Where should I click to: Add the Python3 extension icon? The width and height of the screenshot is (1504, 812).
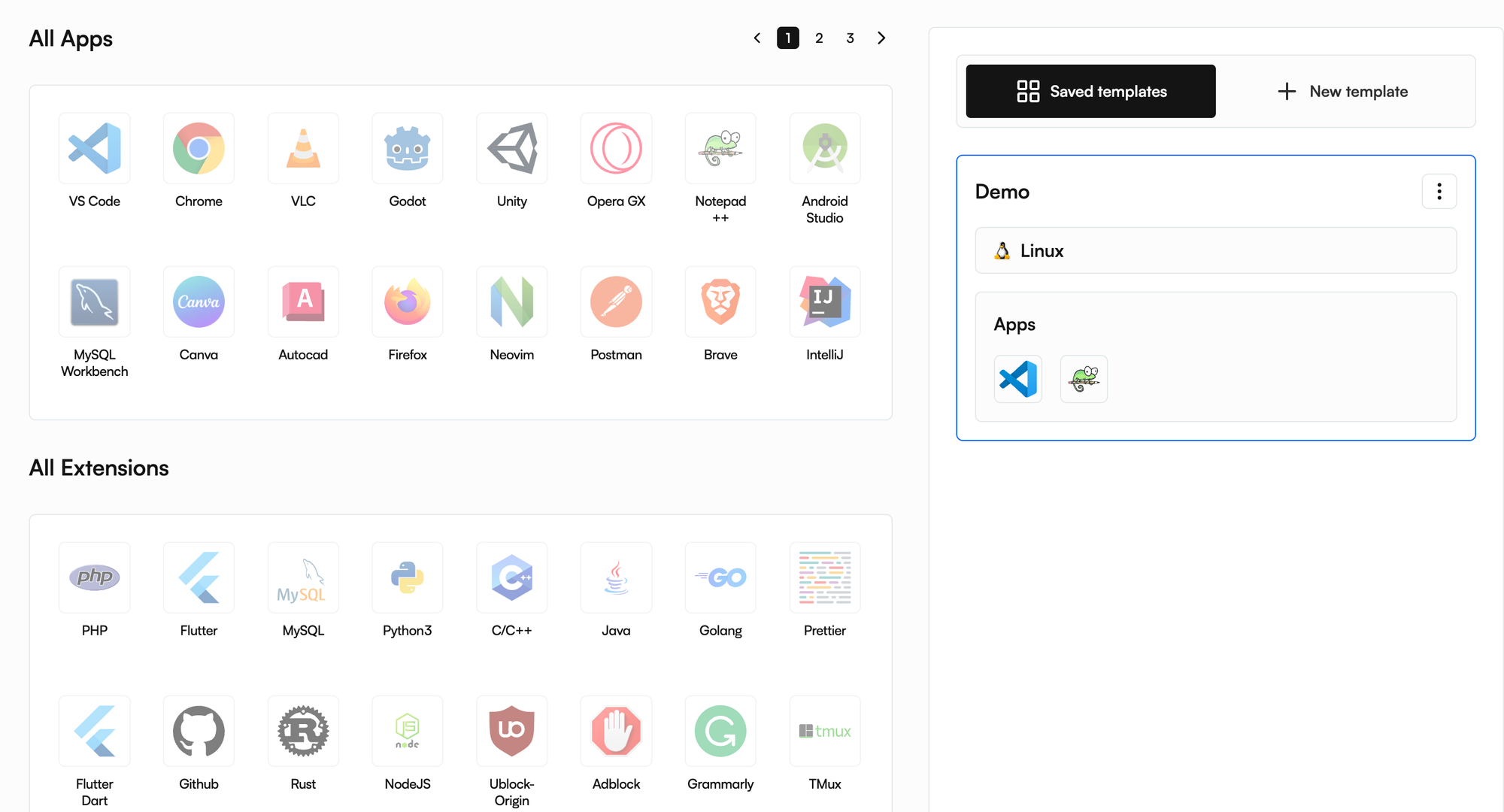pos(408,577)
